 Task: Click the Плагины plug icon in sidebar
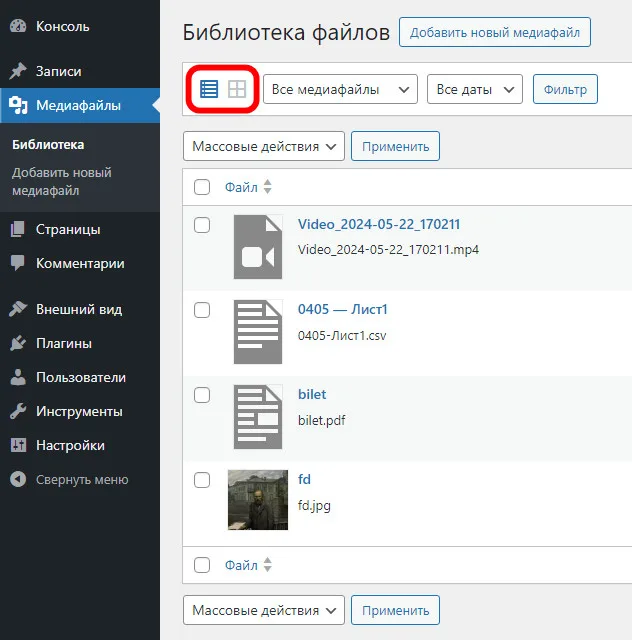click(x=18, y=343)
